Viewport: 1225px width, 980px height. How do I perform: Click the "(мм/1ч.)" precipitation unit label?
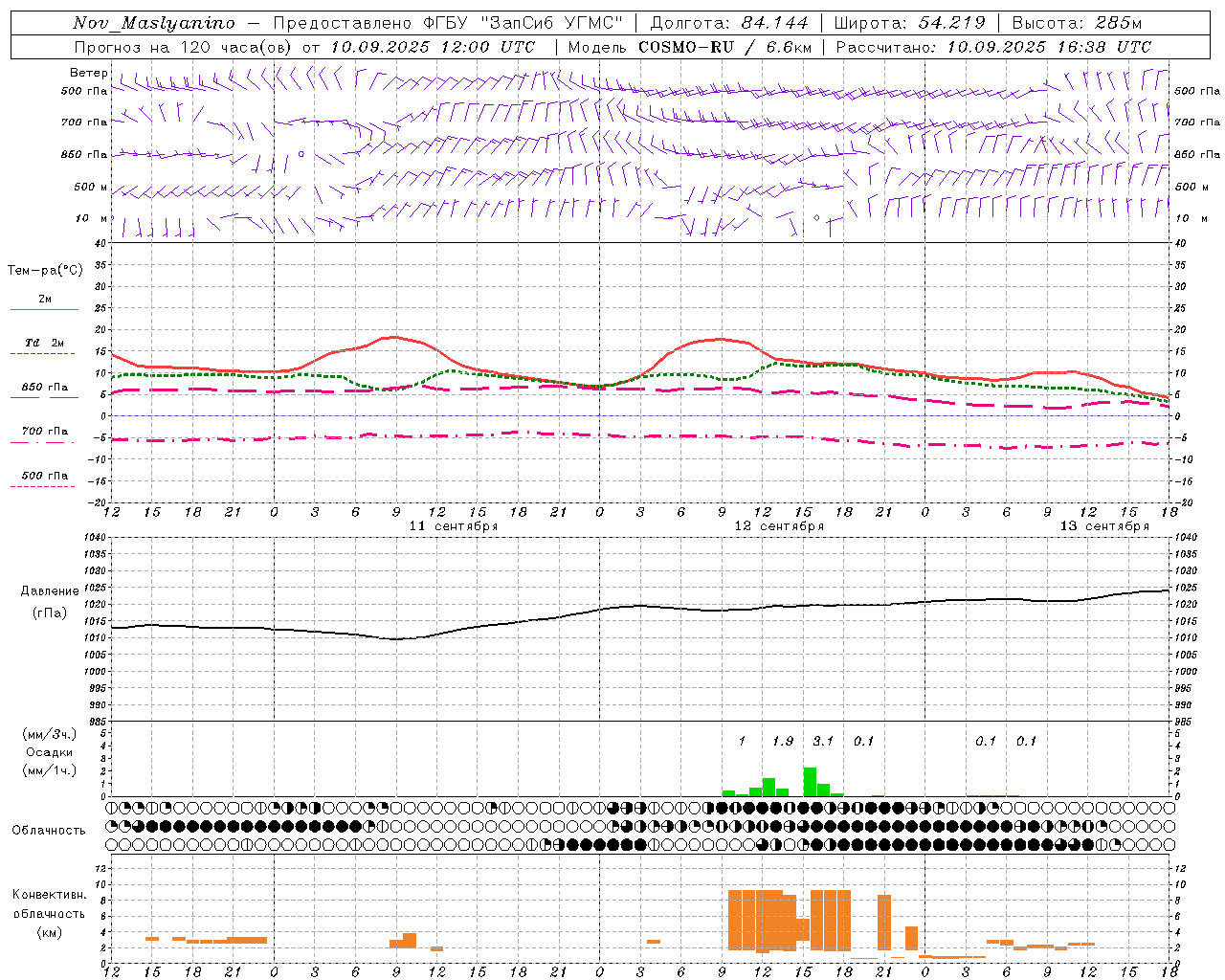[x=50, y=770]
